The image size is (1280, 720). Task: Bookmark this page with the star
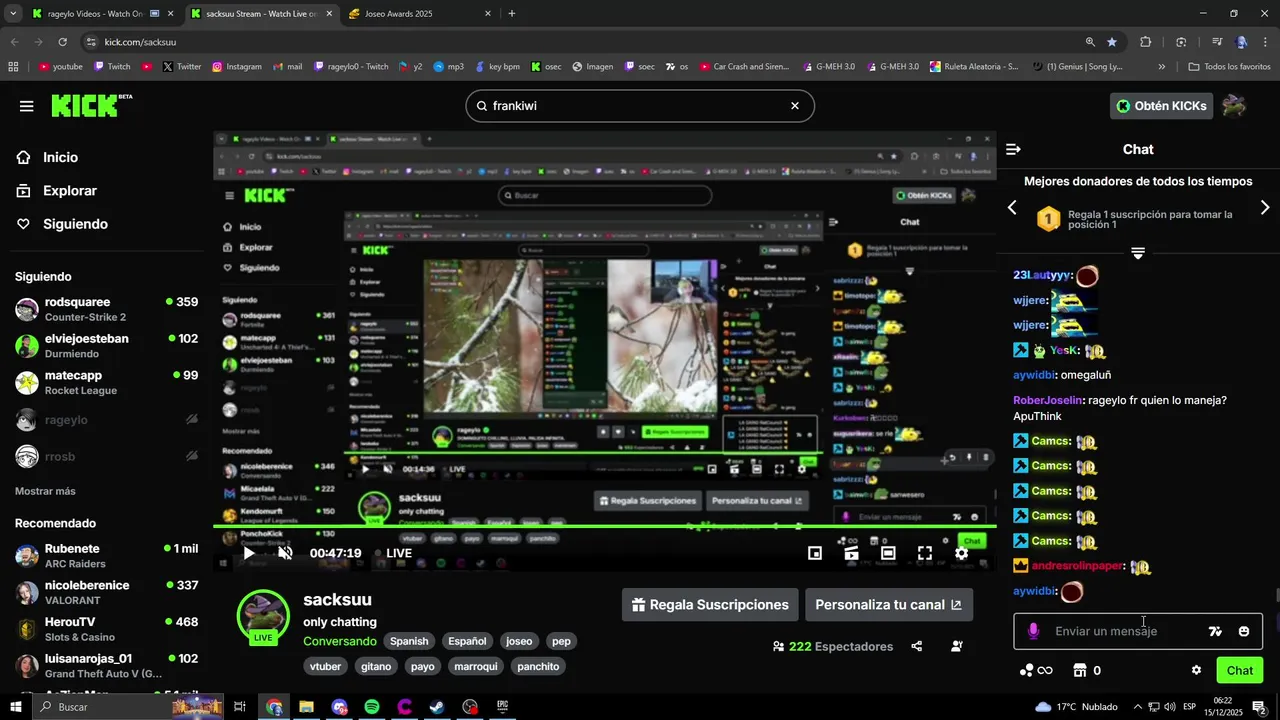click(x=1112, y=42)
